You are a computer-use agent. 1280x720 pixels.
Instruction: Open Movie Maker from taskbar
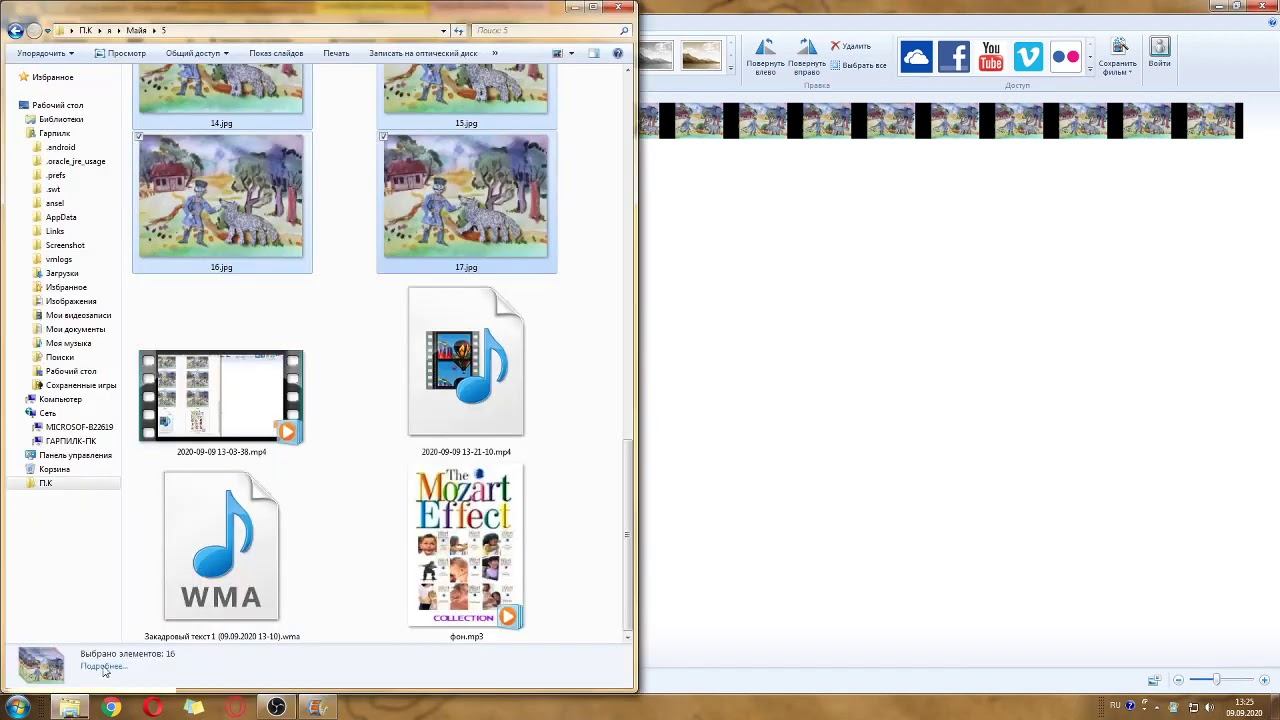(x=317, y=707)
